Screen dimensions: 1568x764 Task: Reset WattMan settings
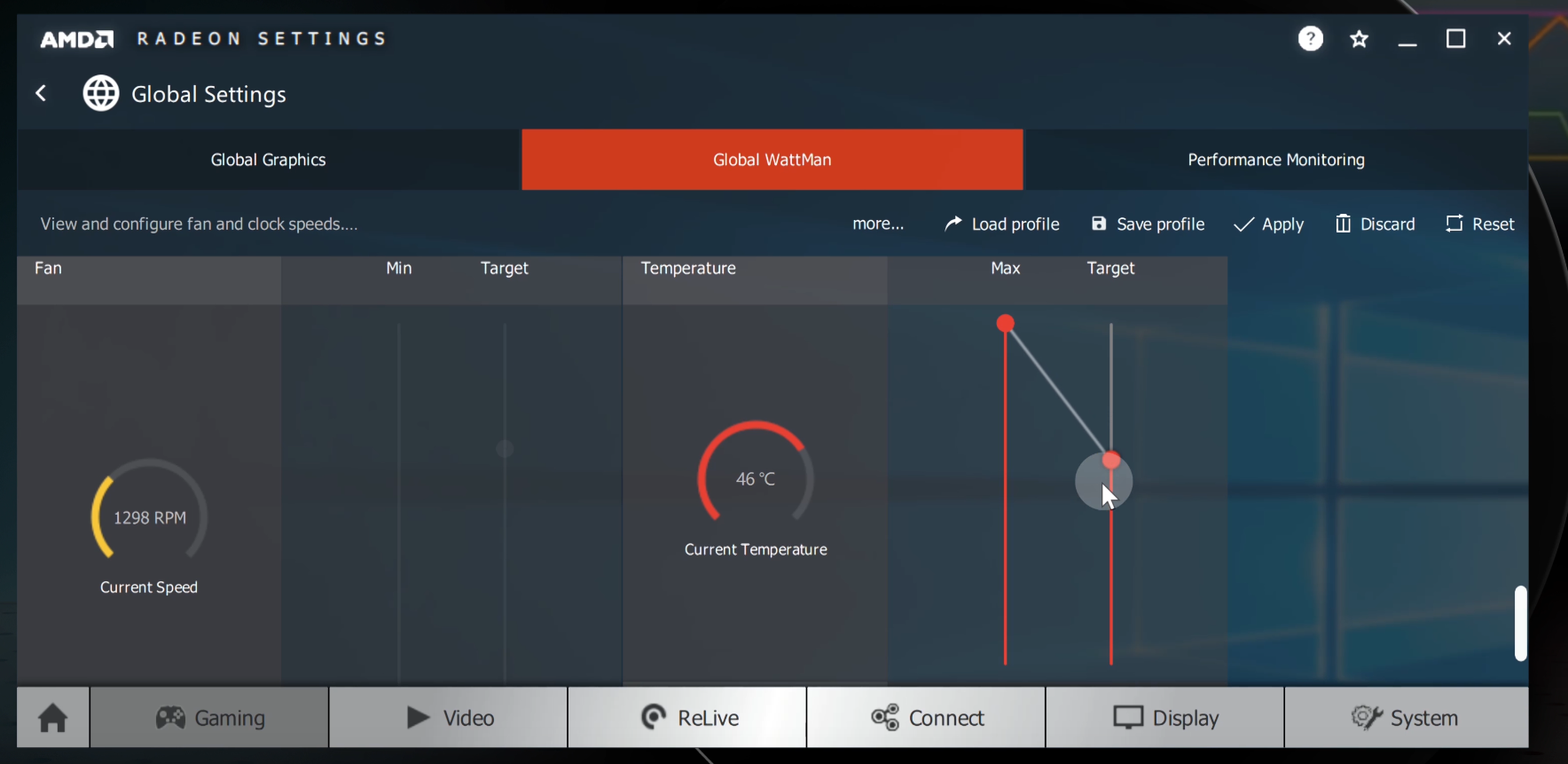[1479, 224]
